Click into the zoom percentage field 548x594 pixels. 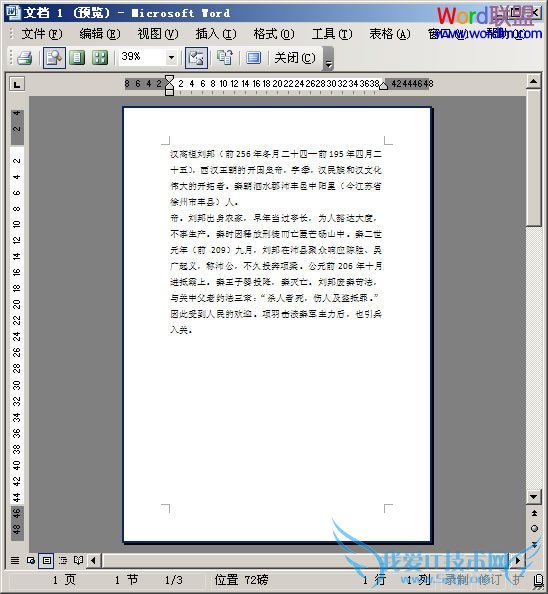pyautogui.click(x=142, y=57)
